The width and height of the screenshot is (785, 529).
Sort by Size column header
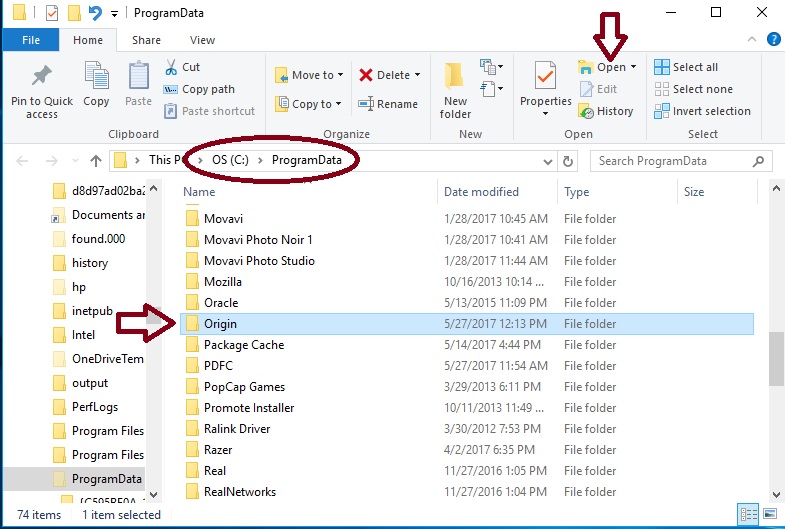tap(694, 192)
